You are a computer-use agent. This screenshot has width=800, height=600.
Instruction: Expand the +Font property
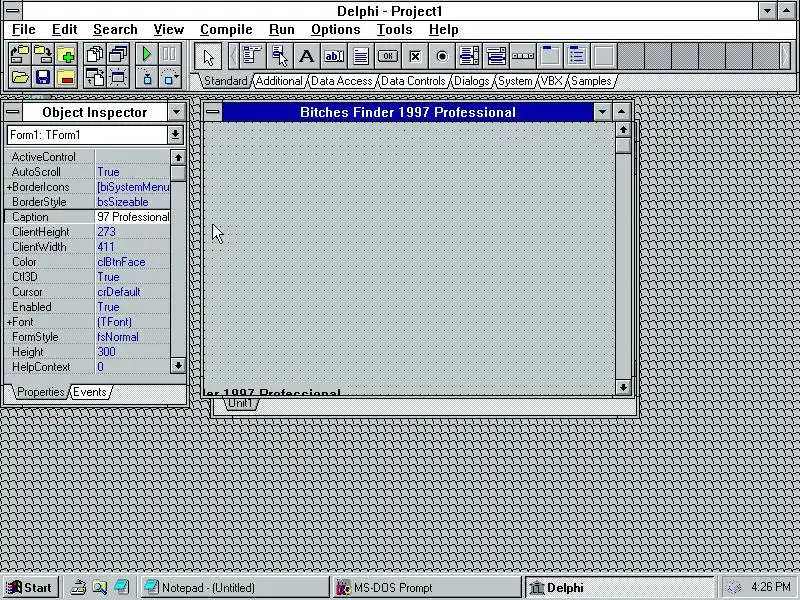[x=9, y=322]
